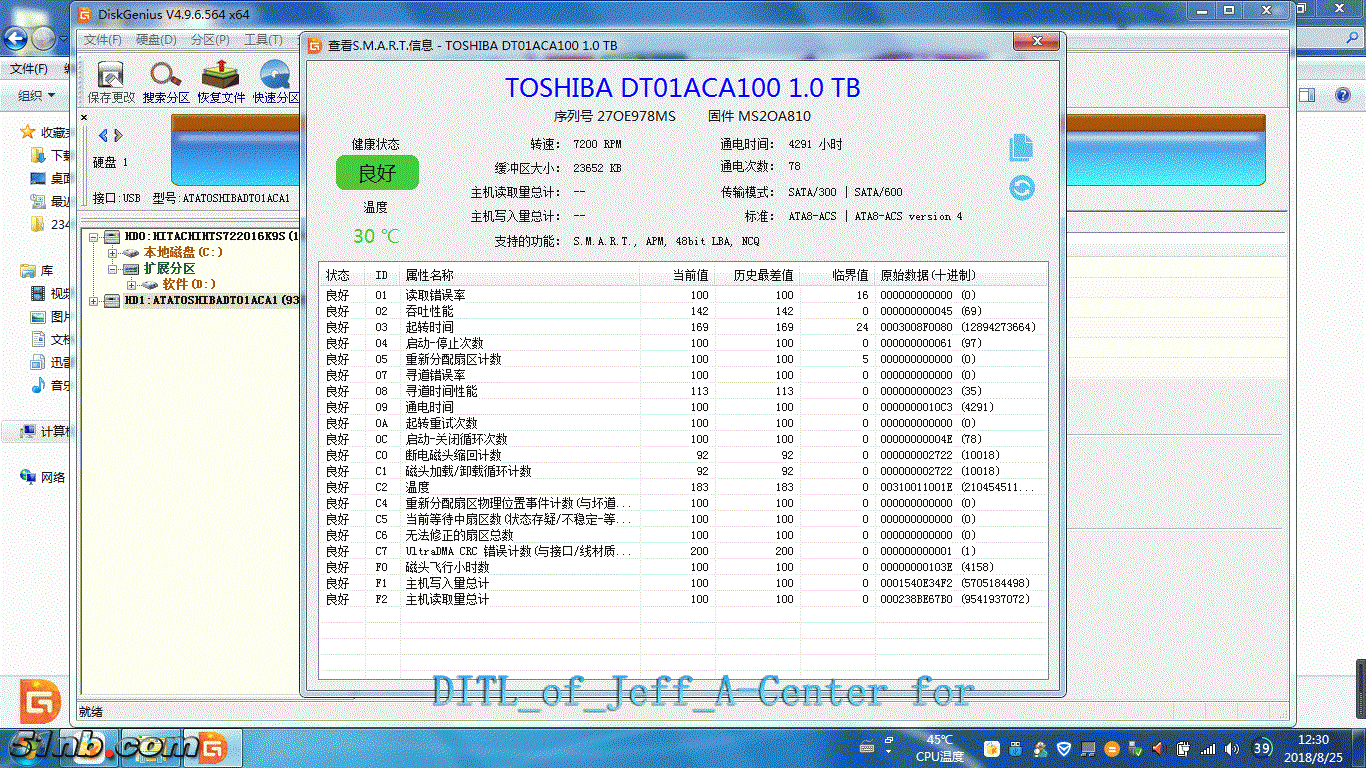Click the copy S.M.A.R.T. info icon
The width and height of the screenshot is (1366, 768).
tap(1020, 148)
